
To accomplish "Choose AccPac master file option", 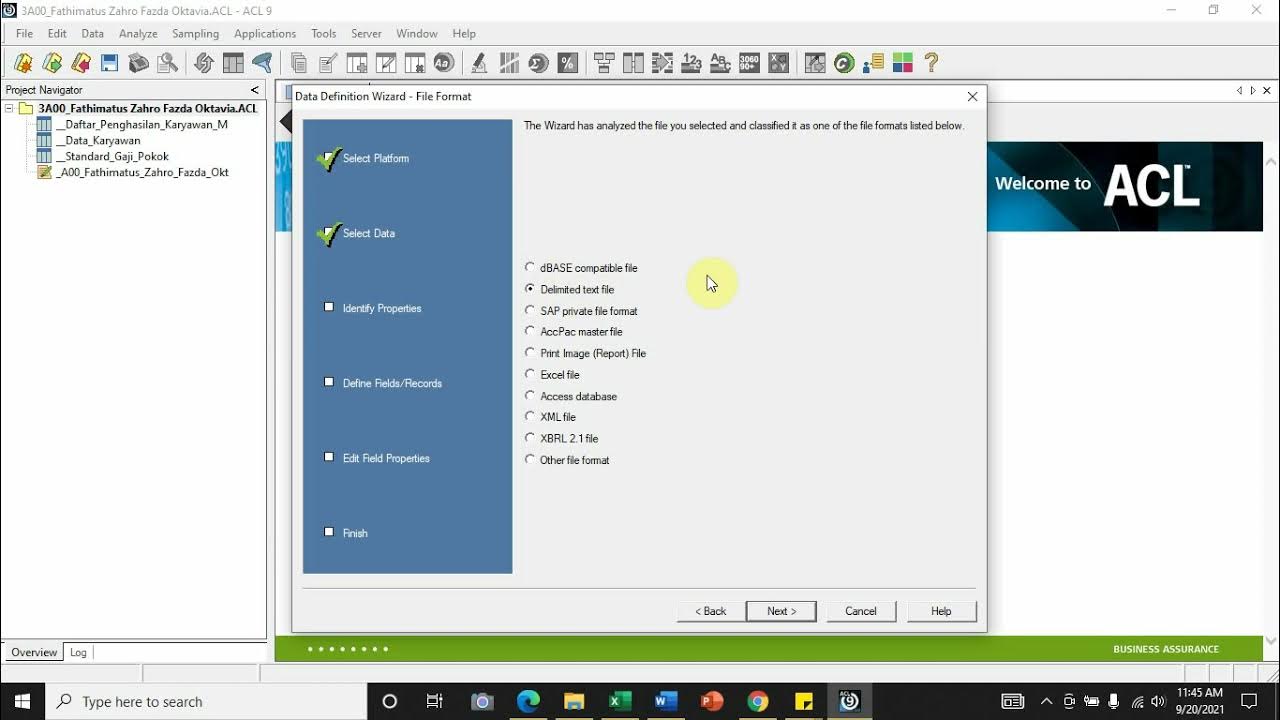I will pyautogui.click(x=574, y=332).
